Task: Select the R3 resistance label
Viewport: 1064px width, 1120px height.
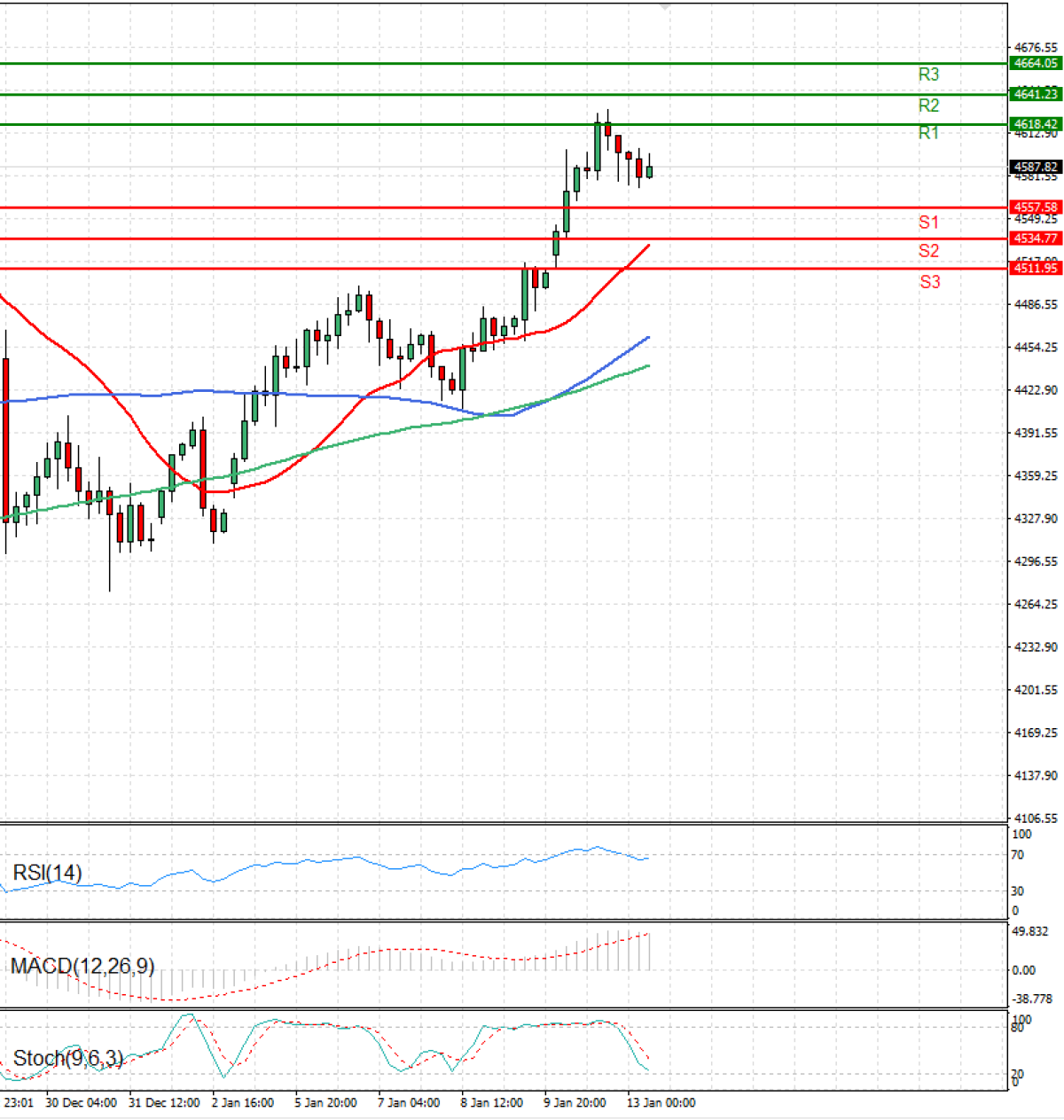Action: coord(928,74)
